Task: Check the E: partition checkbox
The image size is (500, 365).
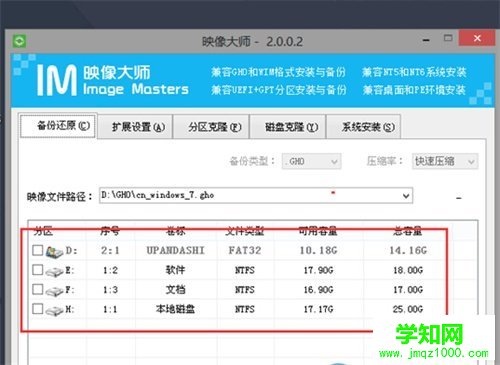Action: coord(38,270)
